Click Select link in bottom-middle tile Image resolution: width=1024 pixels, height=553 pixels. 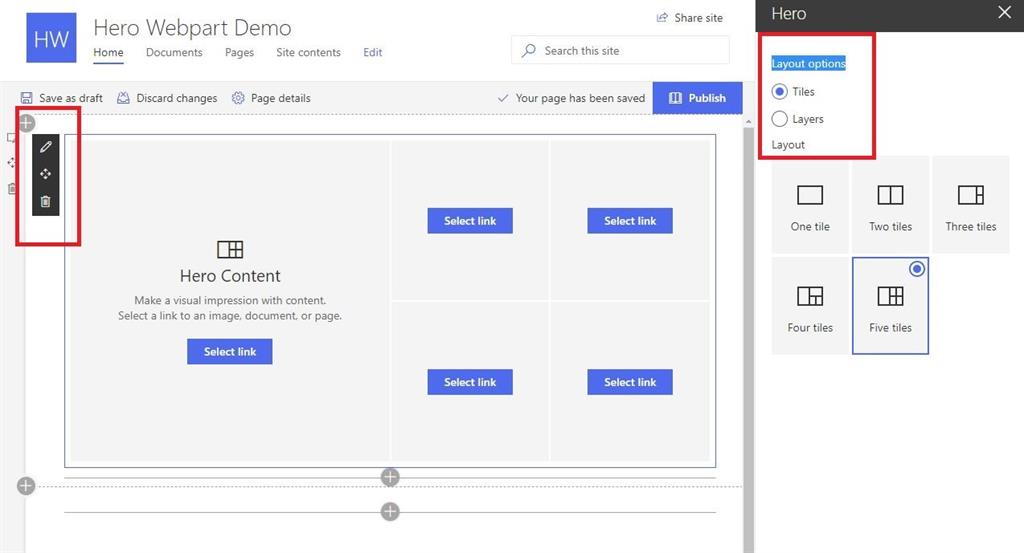tap(470, 382)
